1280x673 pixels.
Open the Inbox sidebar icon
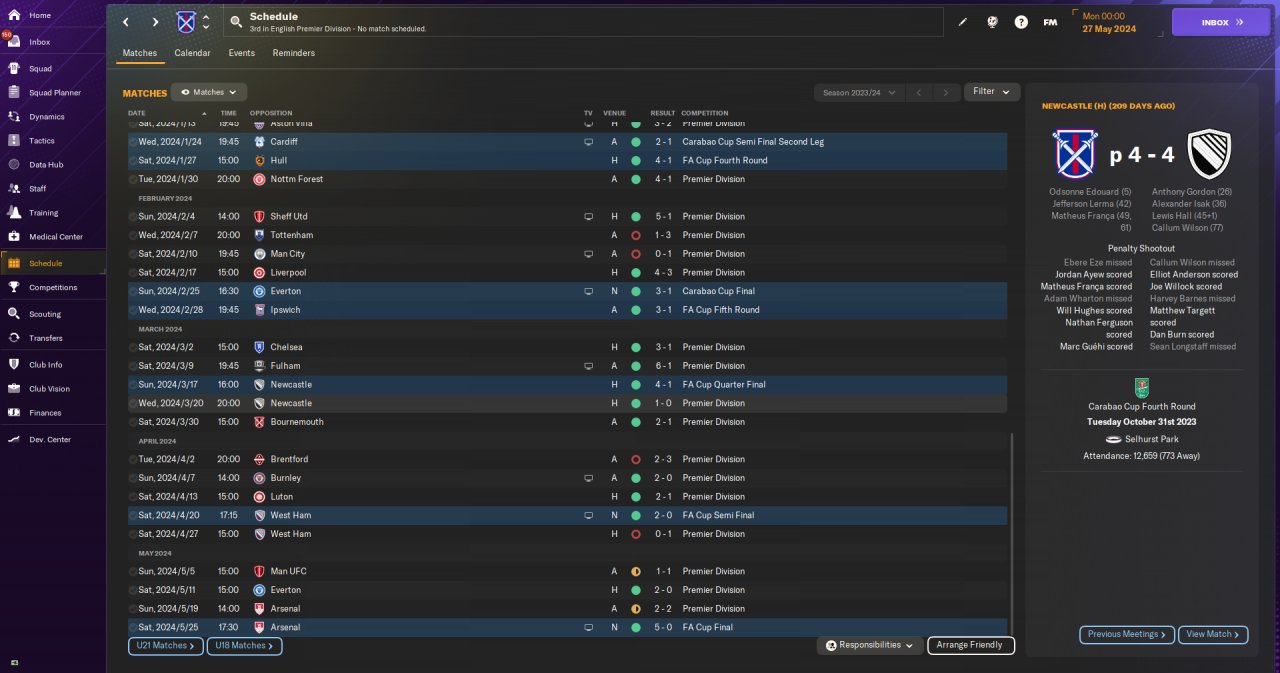14,42
